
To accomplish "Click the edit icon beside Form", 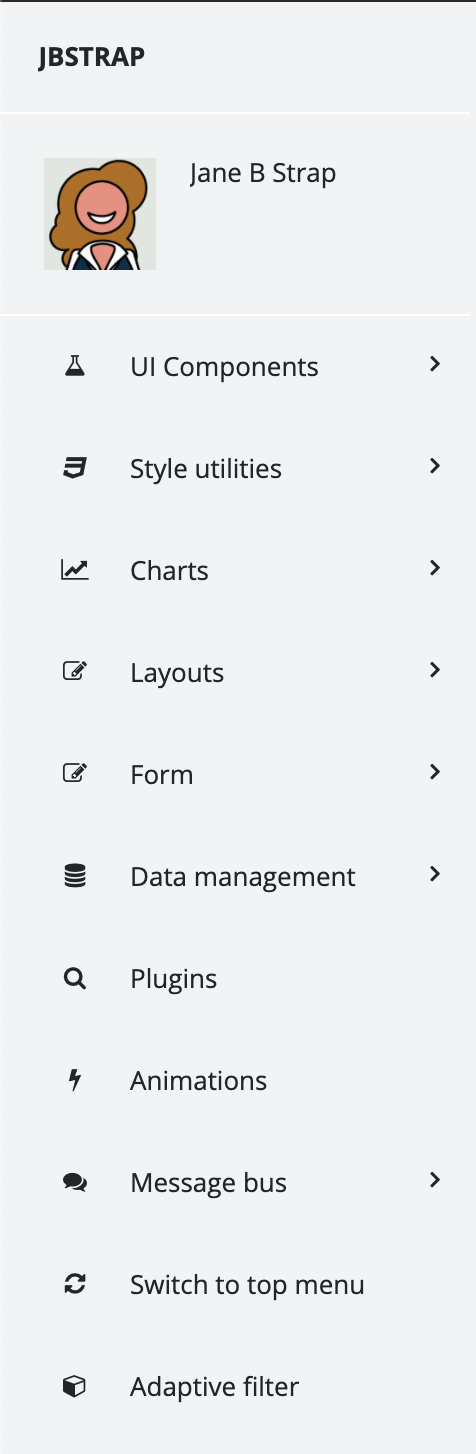I will coord(75,774).
